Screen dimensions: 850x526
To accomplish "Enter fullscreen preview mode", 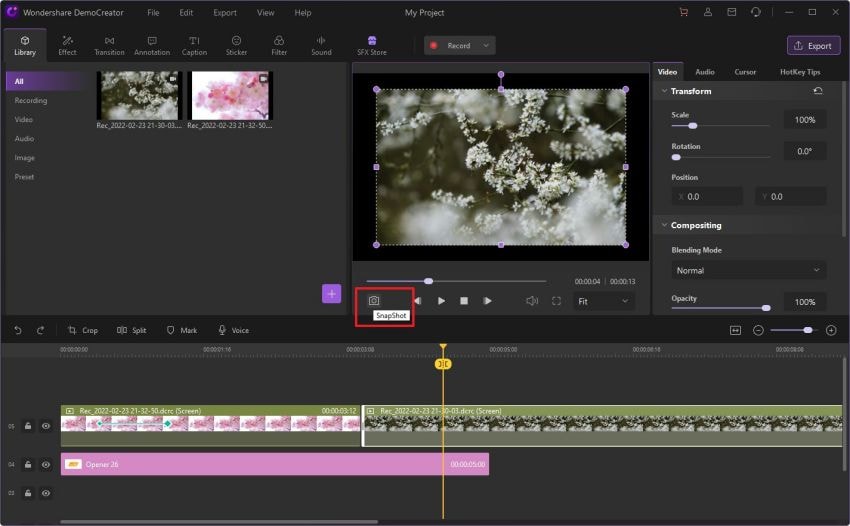I will [556, 301].
